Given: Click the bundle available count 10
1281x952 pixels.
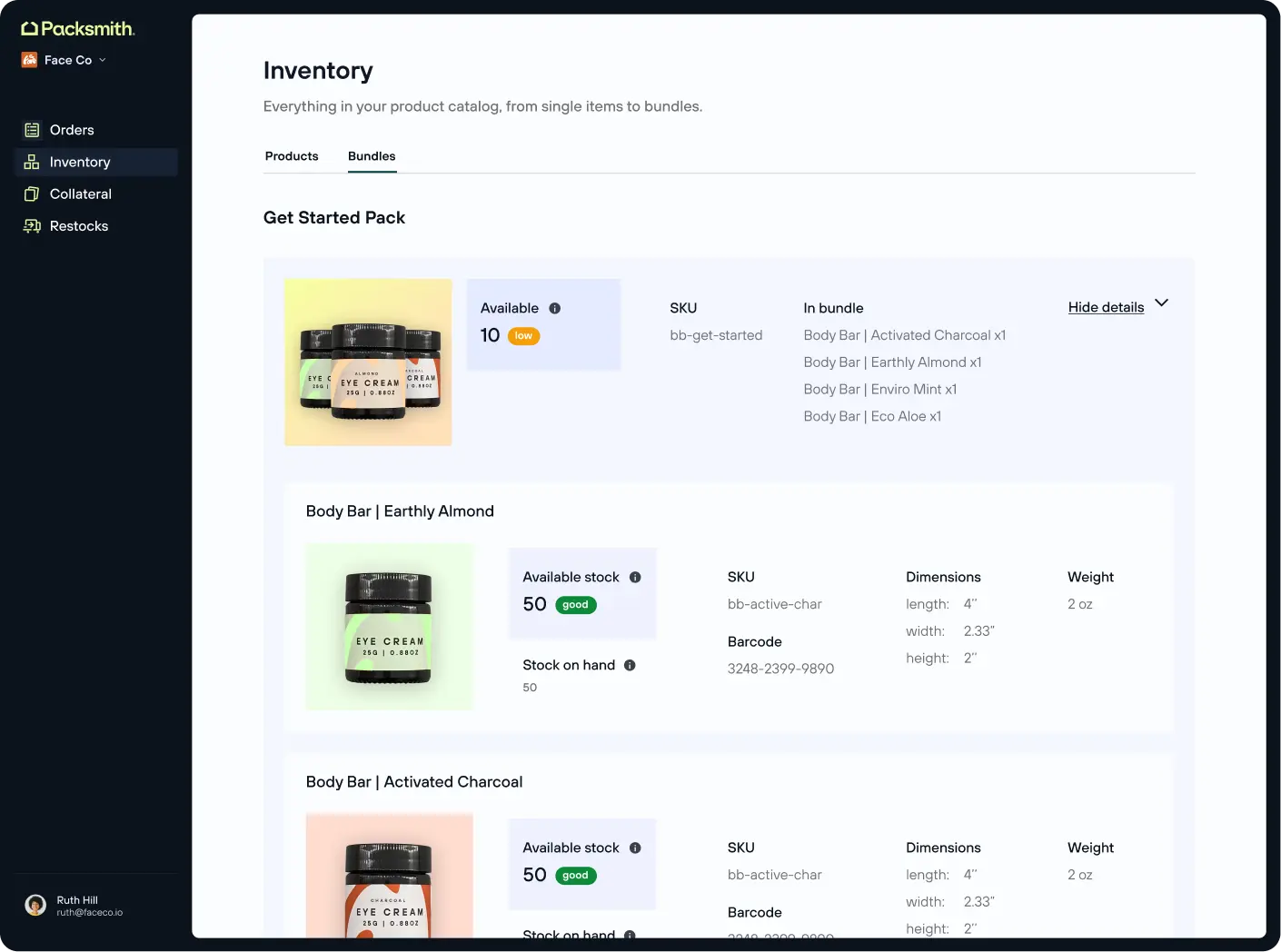Looking at the screenshot, I should (491, 335).
